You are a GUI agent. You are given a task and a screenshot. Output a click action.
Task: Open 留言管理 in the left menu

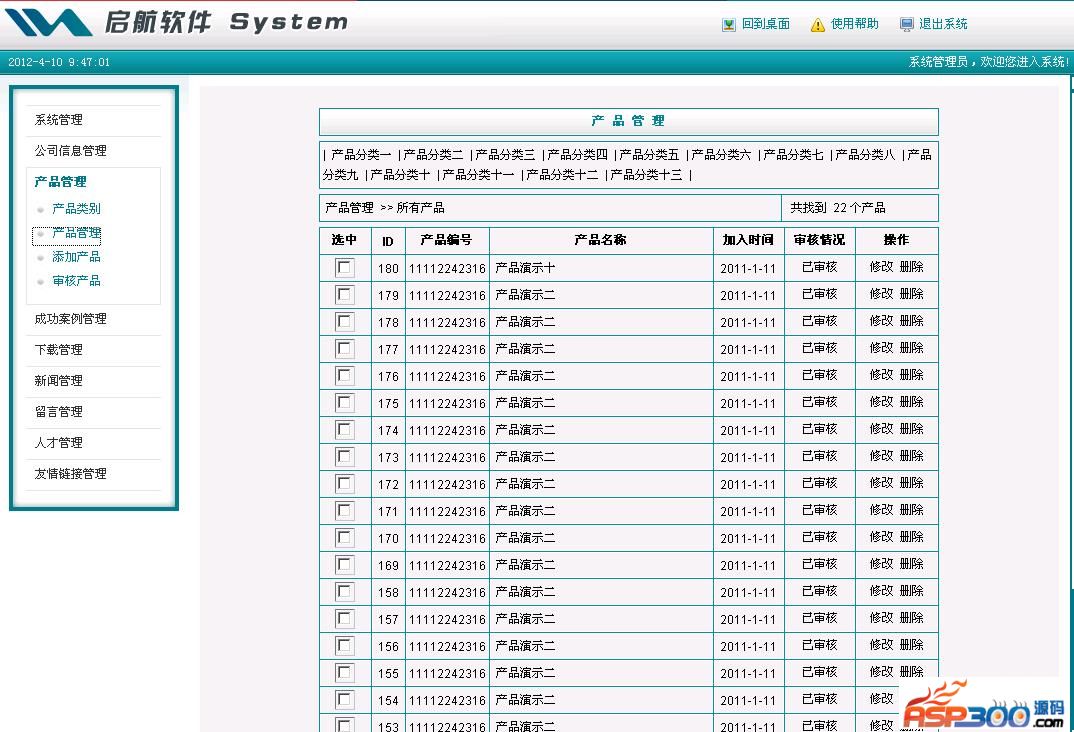(x=59, y=412)
